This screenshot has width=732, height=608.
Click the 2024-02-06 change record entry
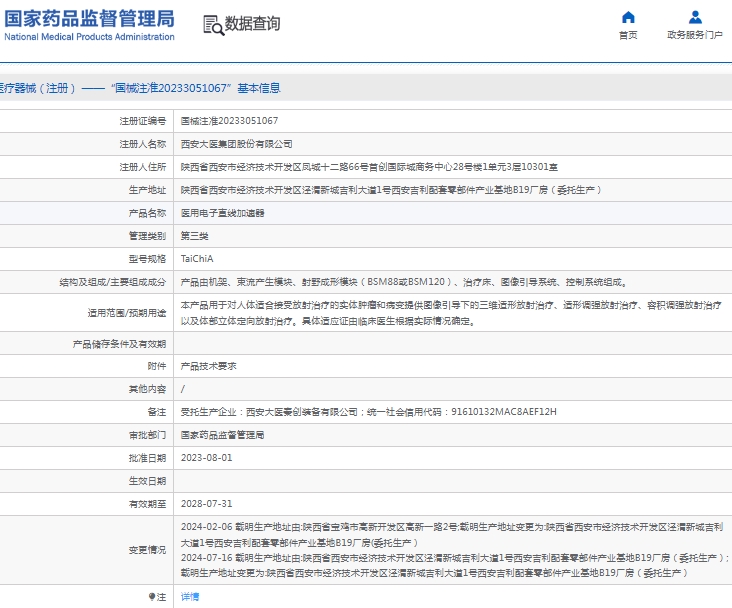[452, 535]
